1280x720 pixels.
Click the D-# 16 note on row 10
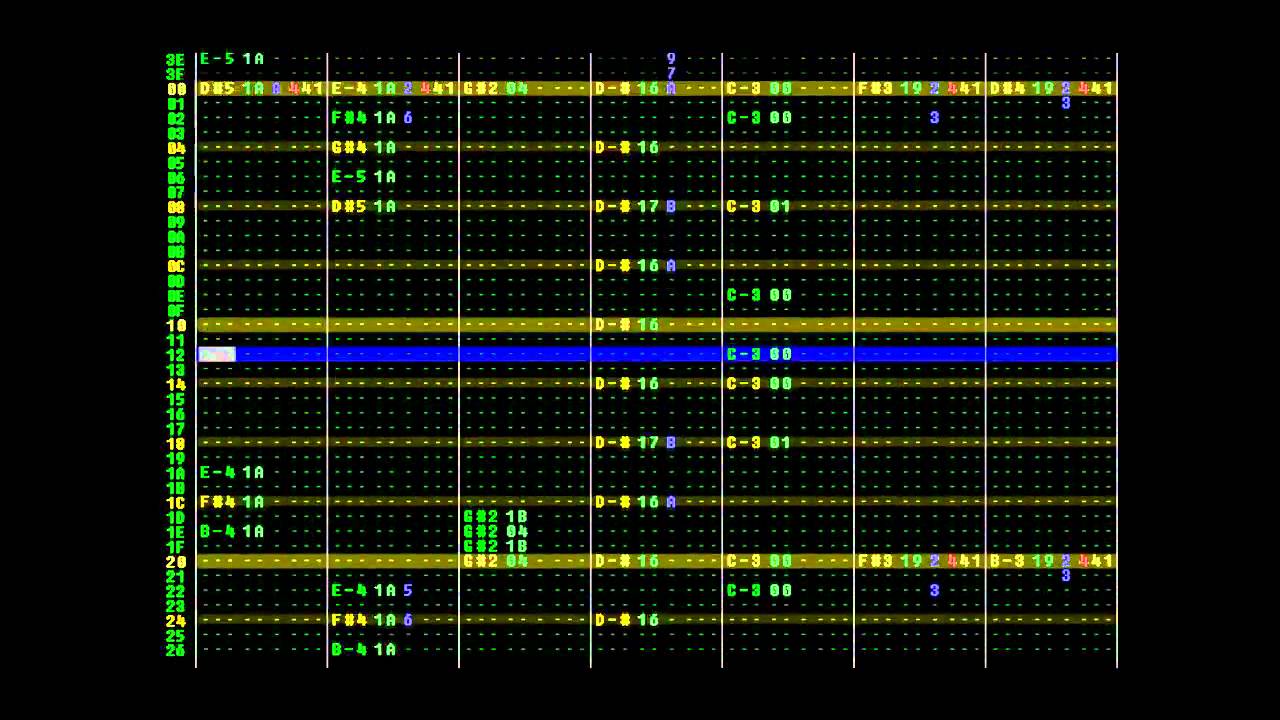[627, 325]
